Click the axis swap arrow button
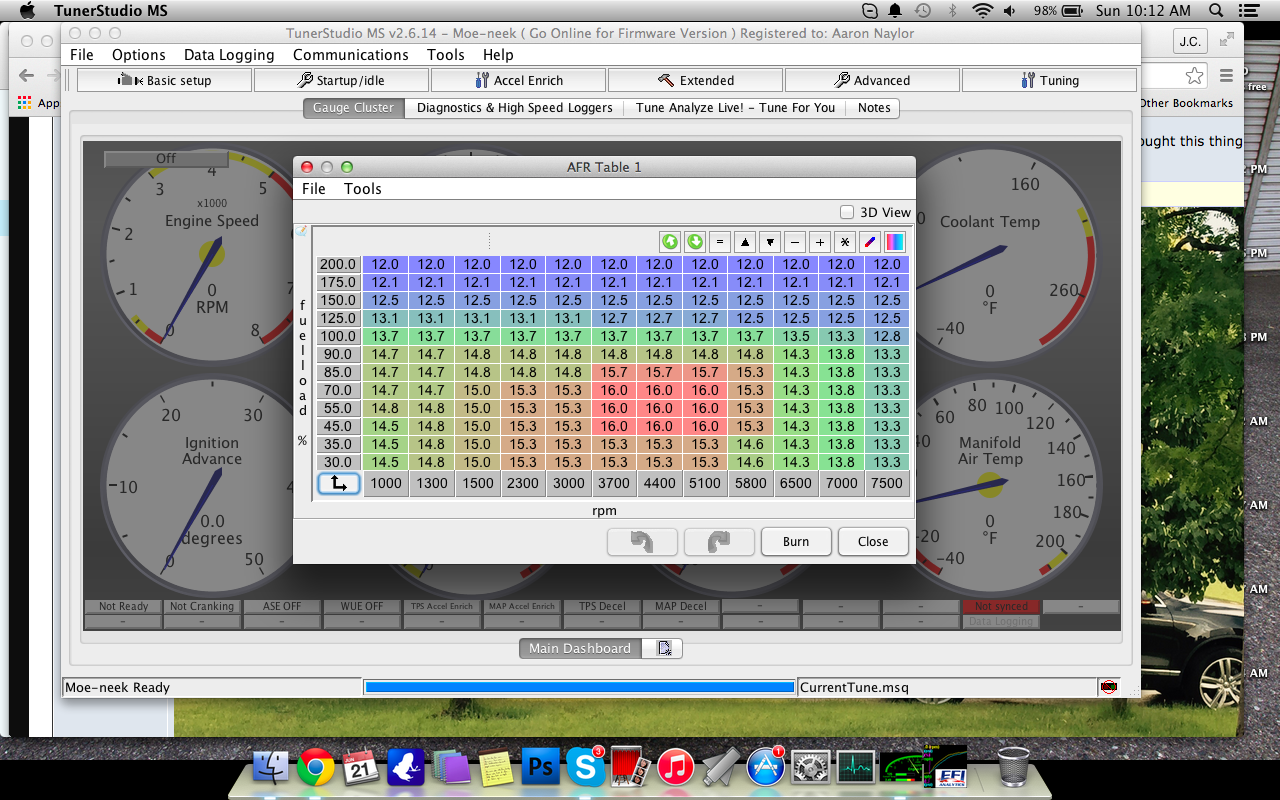Screen dimensions: 1280x800 (x=339, y=483)
